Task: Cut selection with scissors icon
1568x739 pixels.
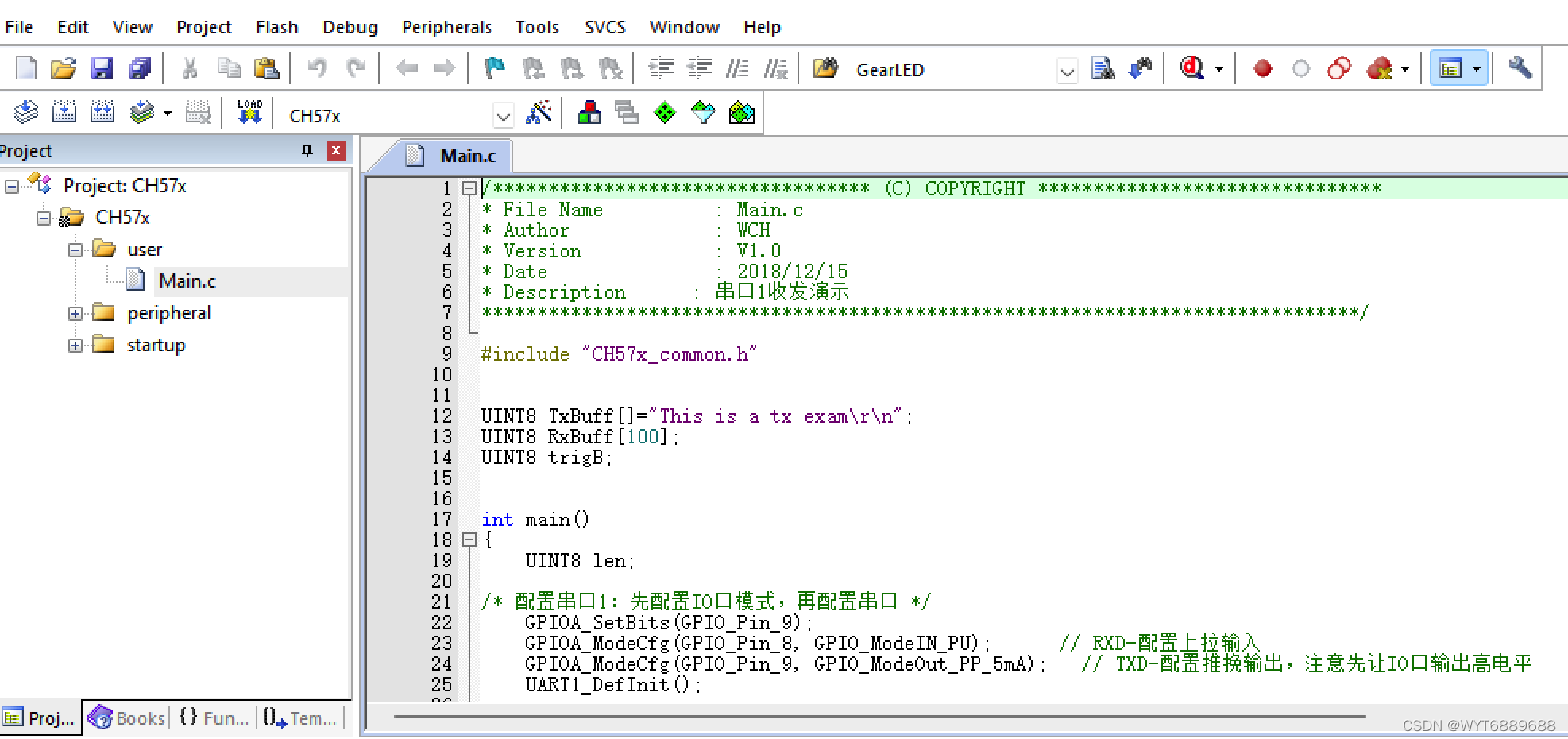Action: pyautogui.click(x=189, y=68)
